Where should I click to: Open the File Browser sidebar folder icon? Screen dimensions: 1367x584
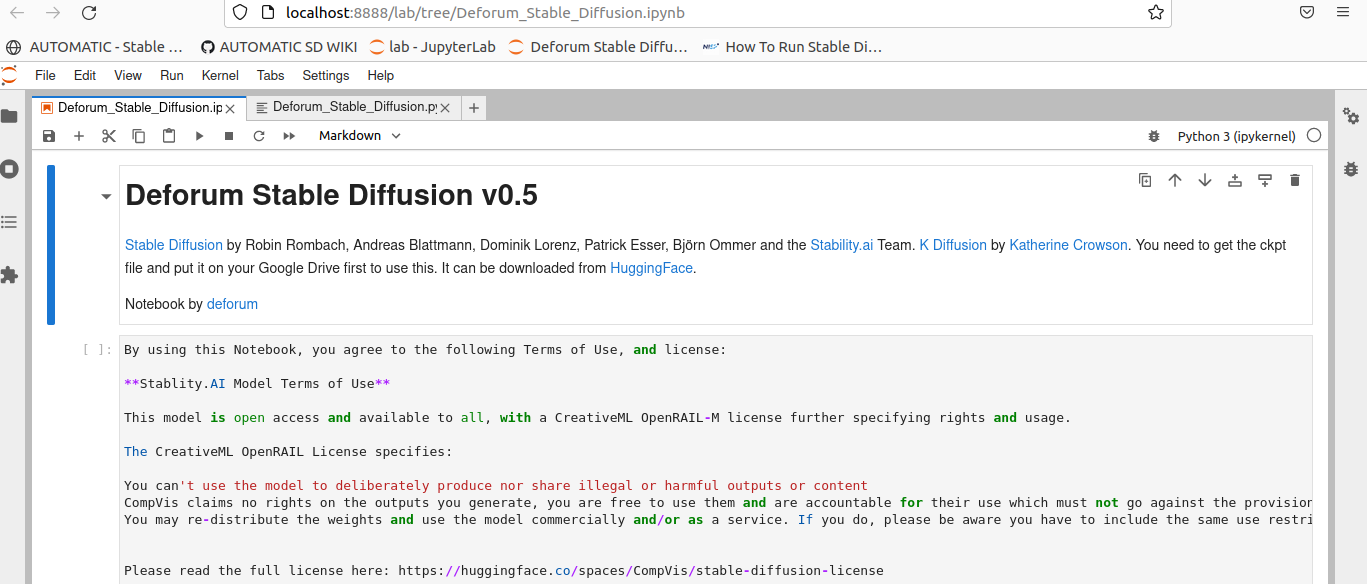[x=9, y=116]
